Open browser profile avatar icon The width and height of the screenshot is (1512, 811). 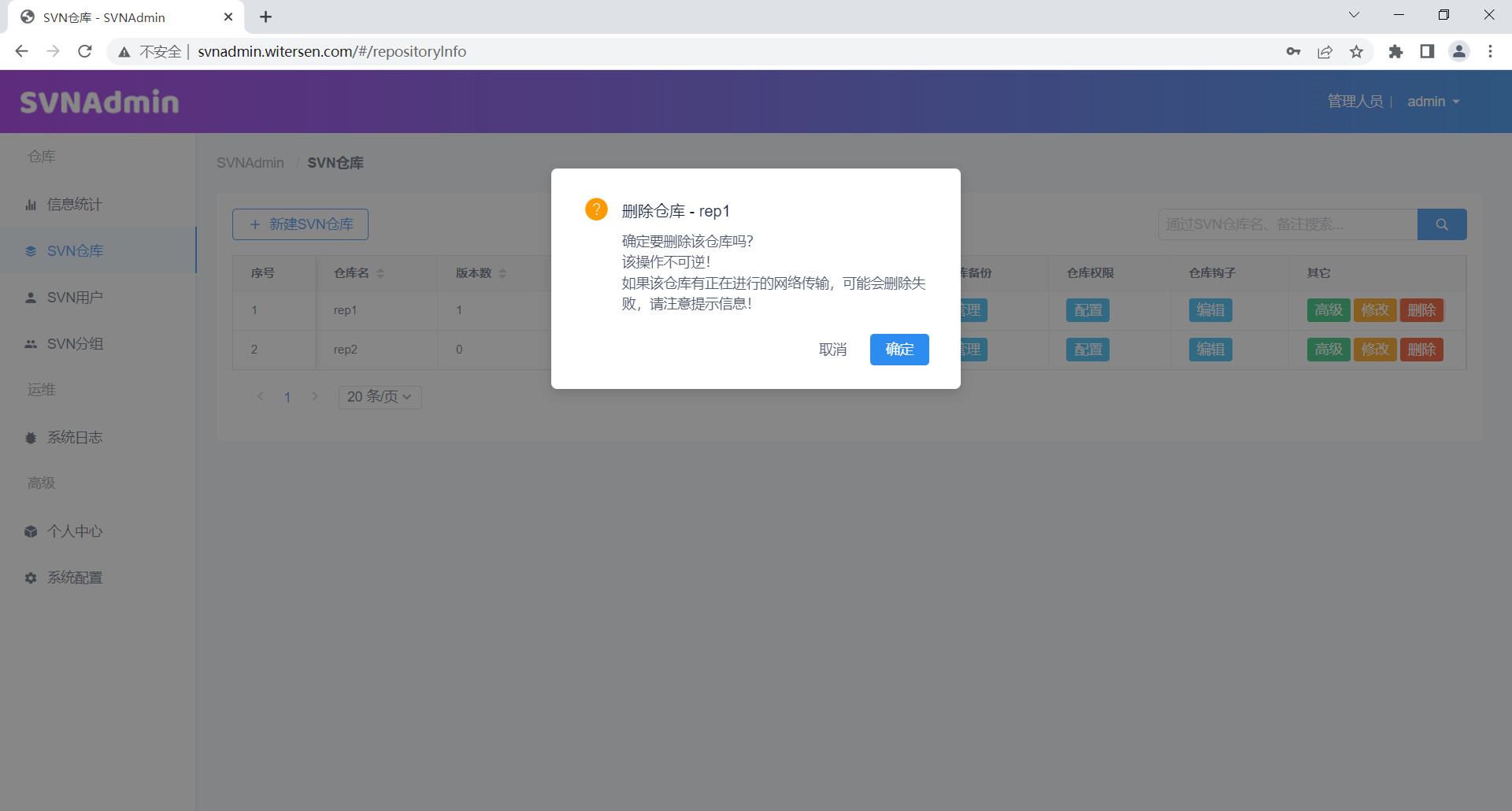point(1459,51)
